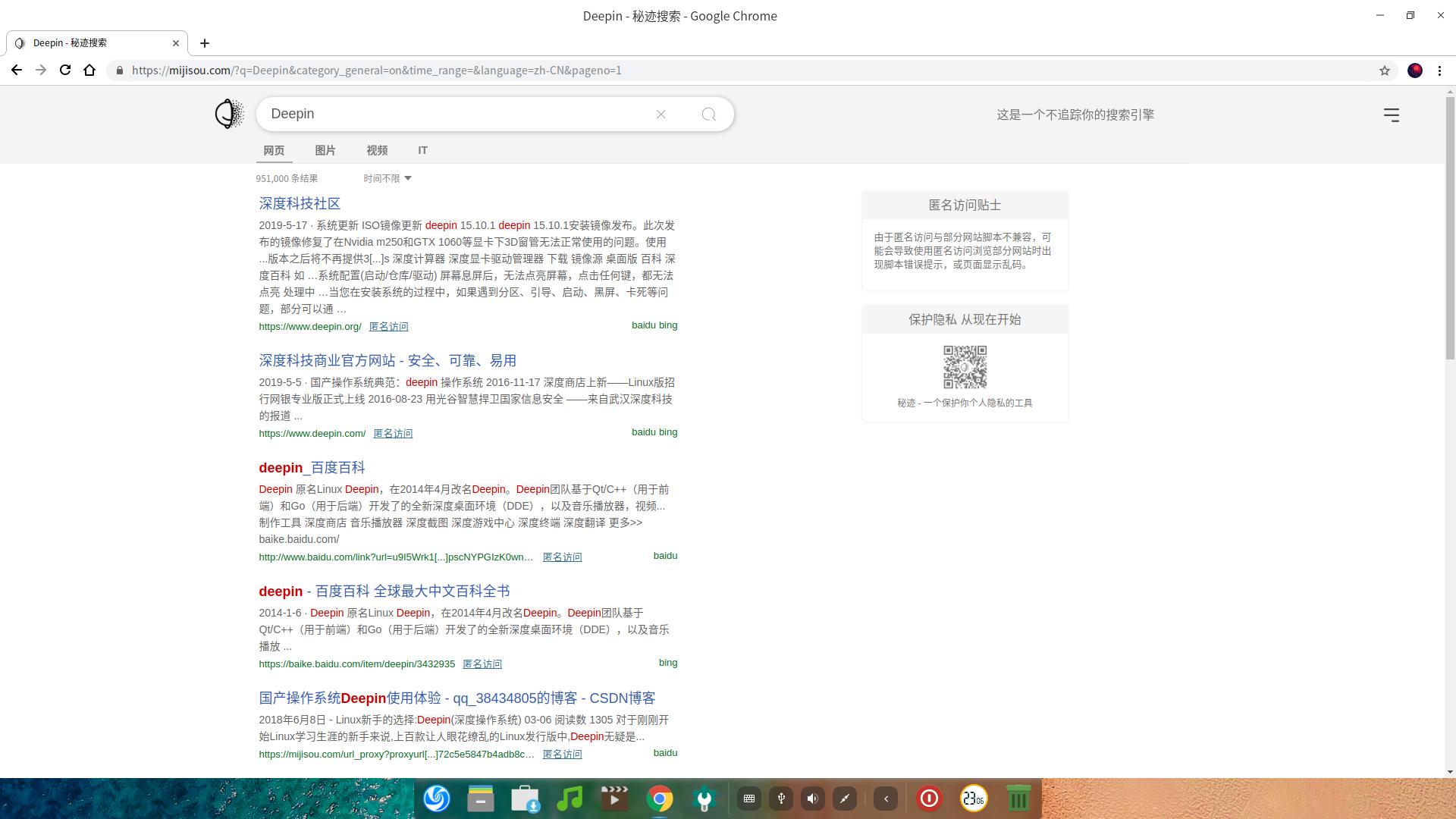This screenshot has height=819, width=1456.
Task: Open the Deepin launcher from the dock
Action: pyautogui.click(x=436, y=798)
